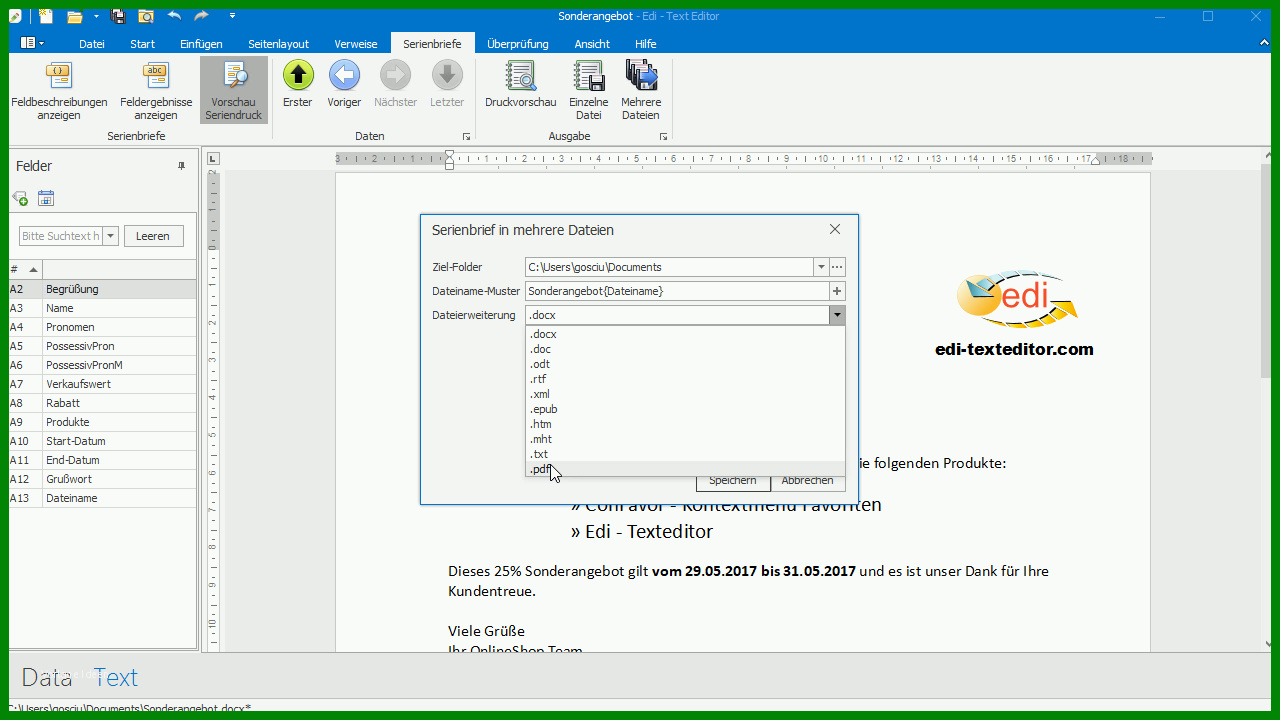This screenshot has height=720, width=1280.
Task: Close the Serienbrief in mehrere Dateien dialog
Action: coord(835,229)
